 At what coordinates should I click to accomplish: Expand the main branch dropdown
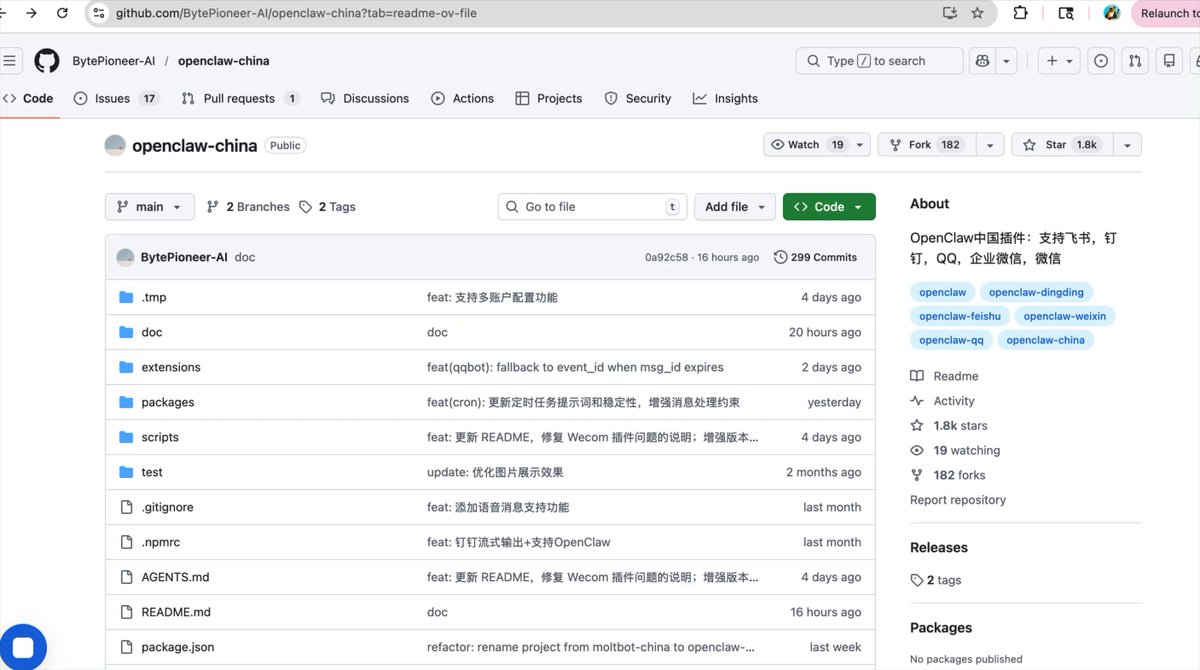[149, 207]
